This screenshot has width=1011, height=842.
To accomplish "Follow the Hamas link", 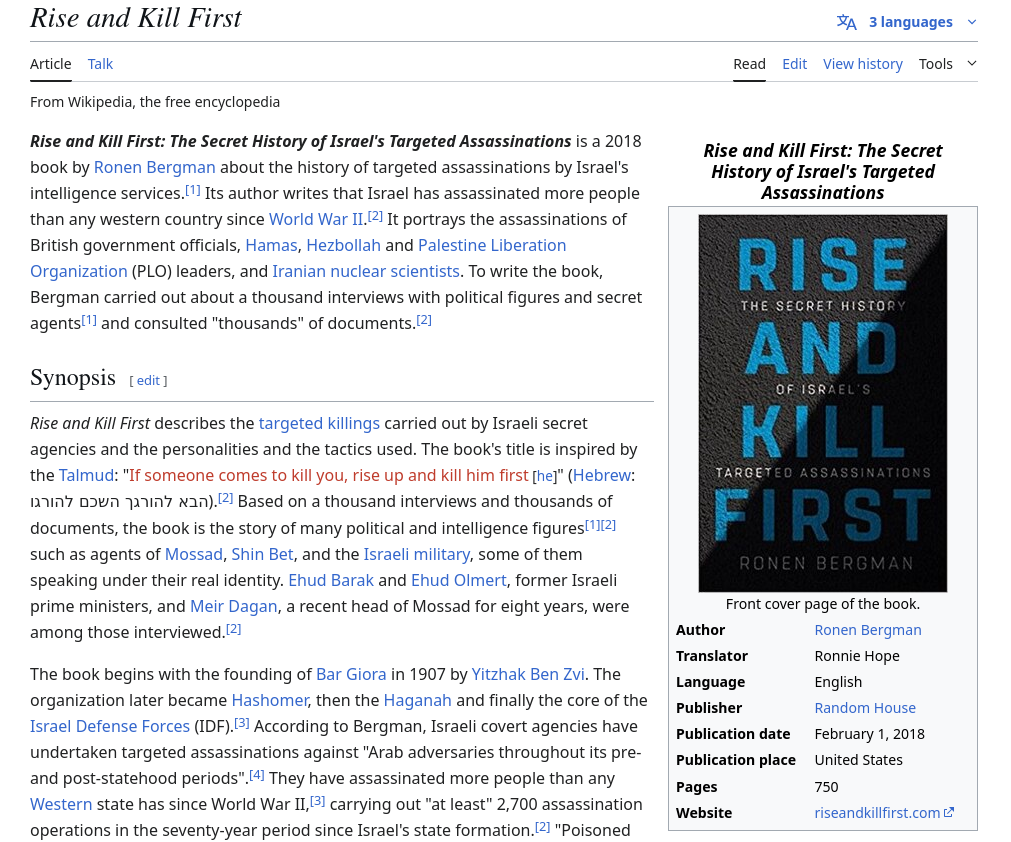I will (x=271, y=245).
